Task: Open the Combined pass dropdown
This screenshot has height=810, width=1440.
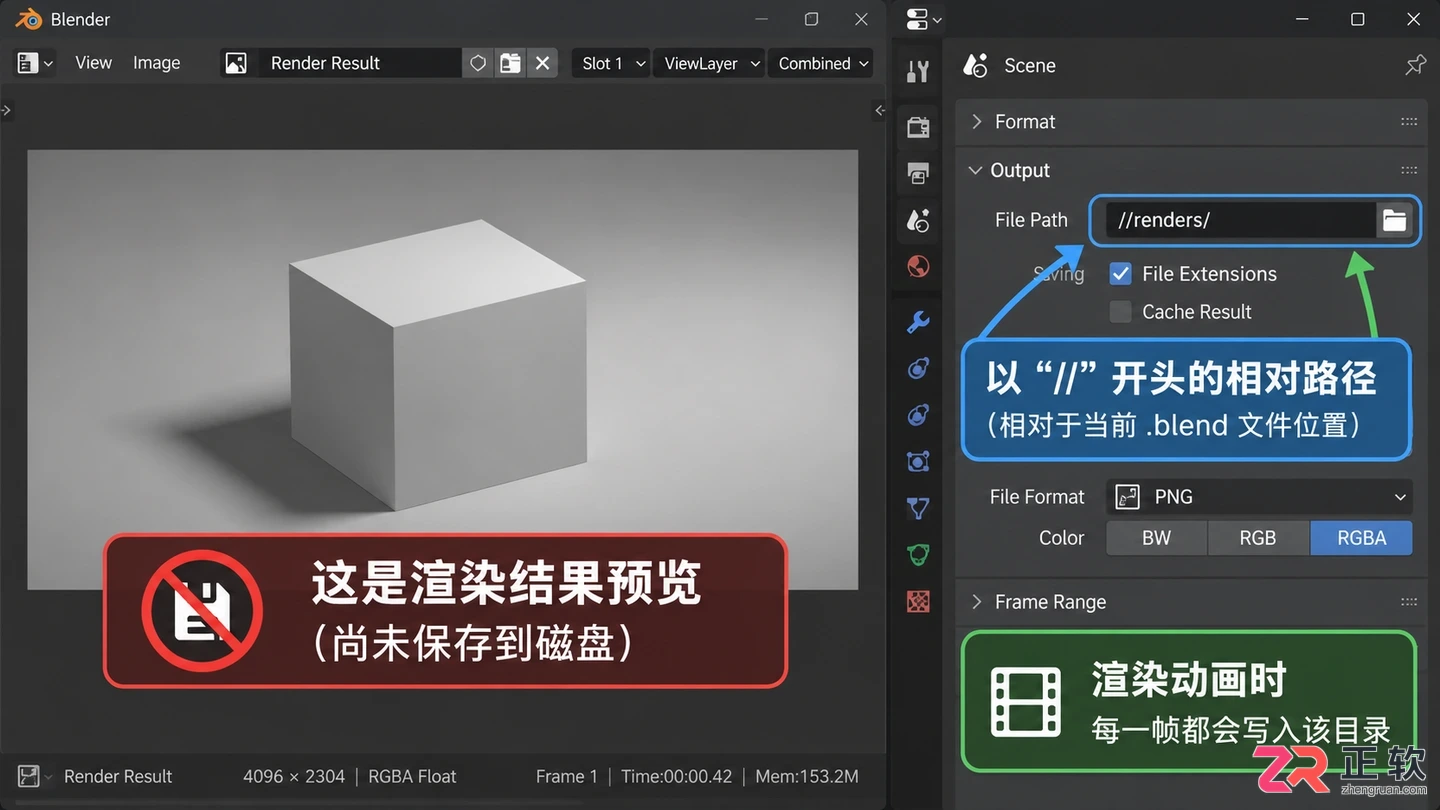Action: [x=821, y=63]
